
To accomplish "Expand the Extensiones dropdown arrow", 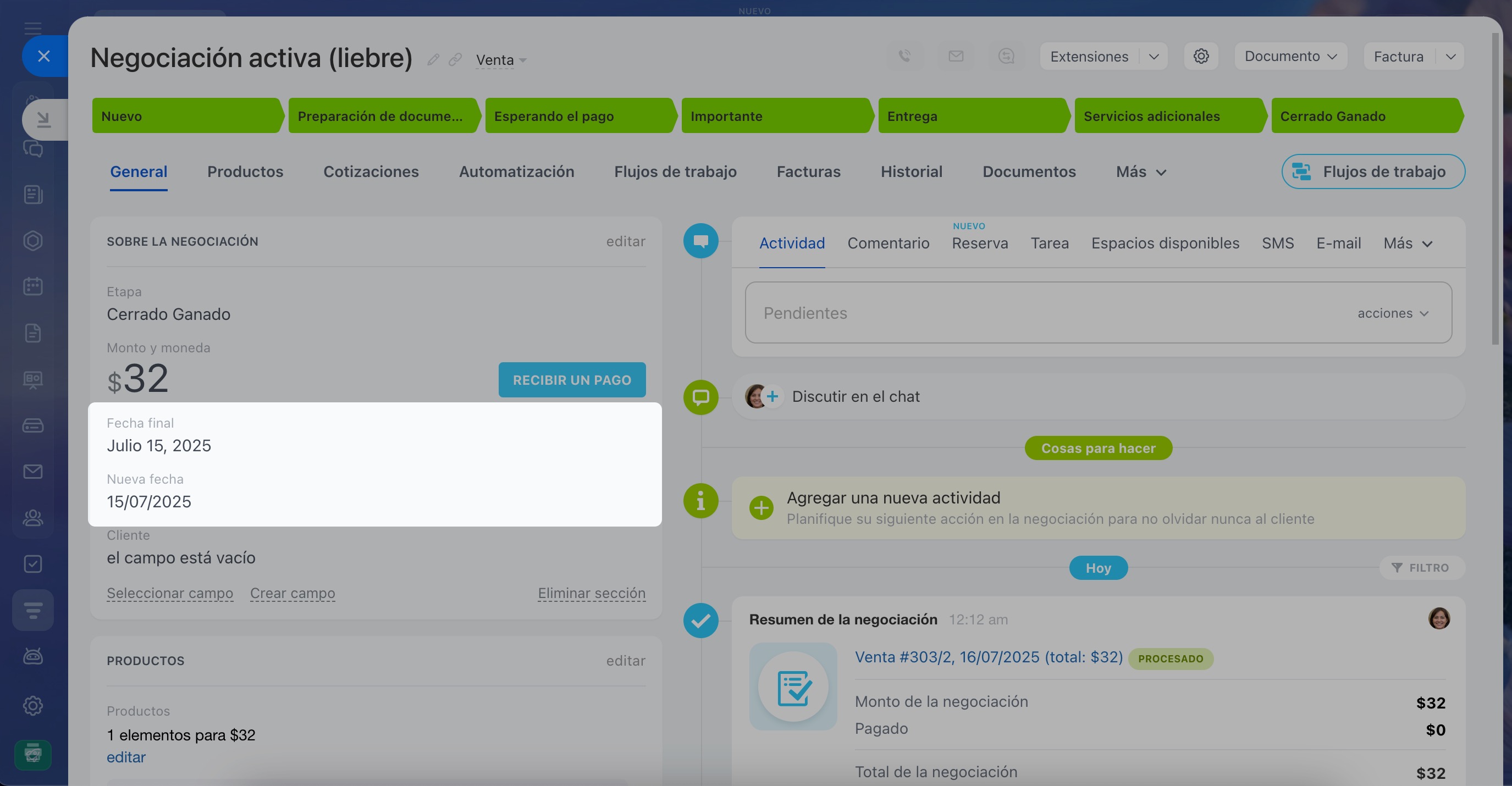I will [x=1154, y=56].
